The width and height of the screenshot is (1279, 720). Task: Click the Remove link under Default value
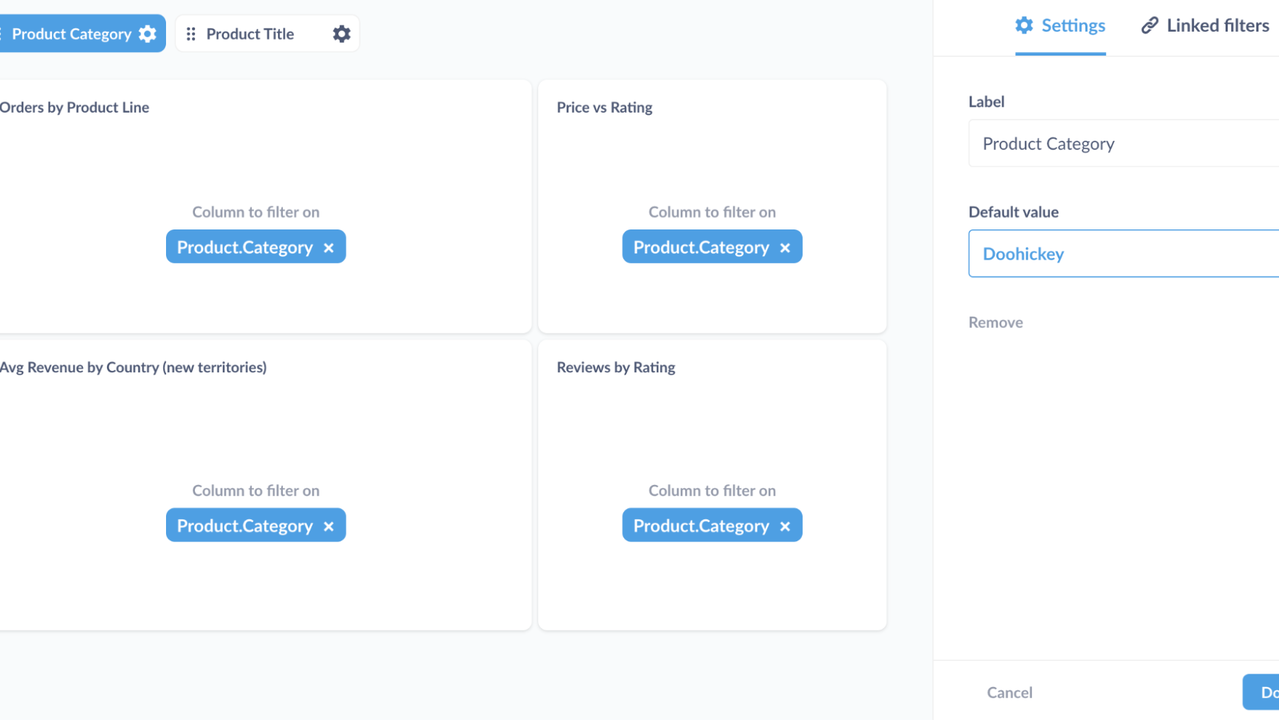(995, 322)
